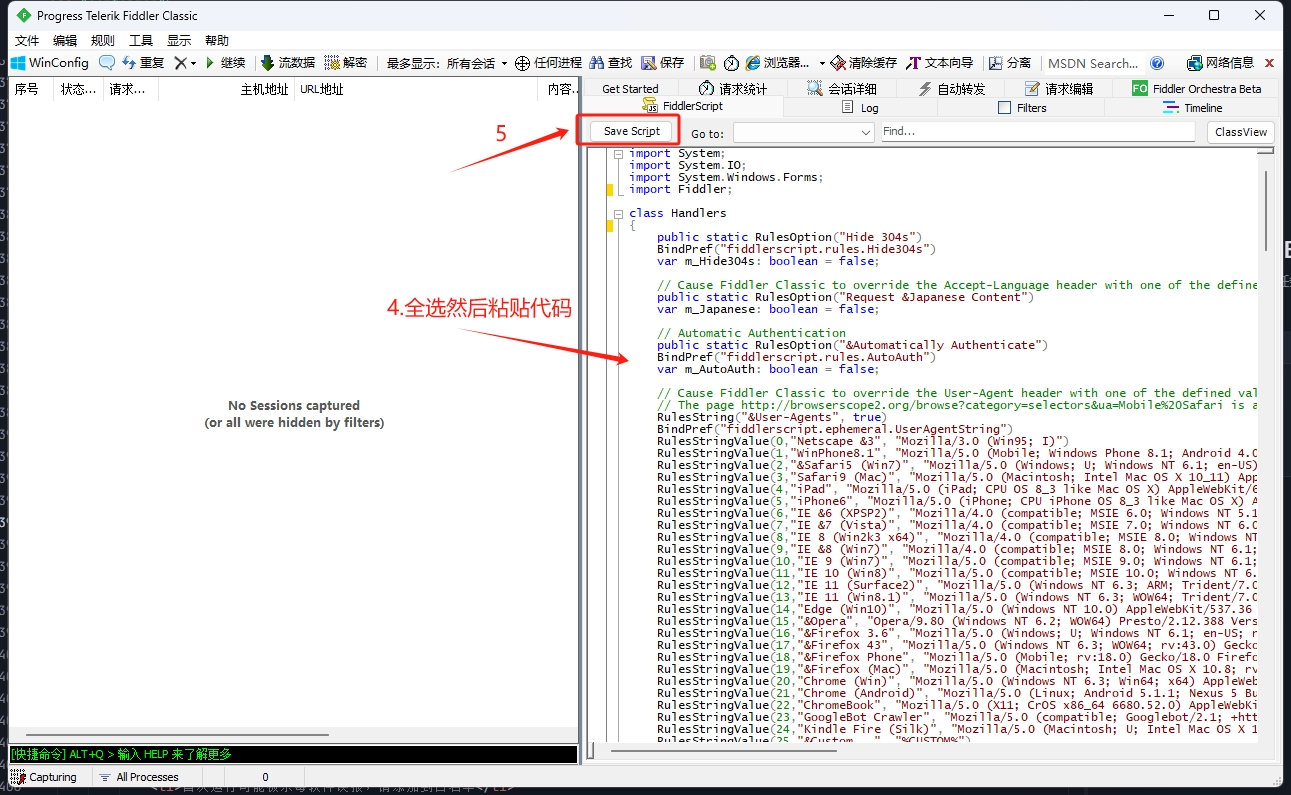Open 查找 find sessions tool

(611, 62)
